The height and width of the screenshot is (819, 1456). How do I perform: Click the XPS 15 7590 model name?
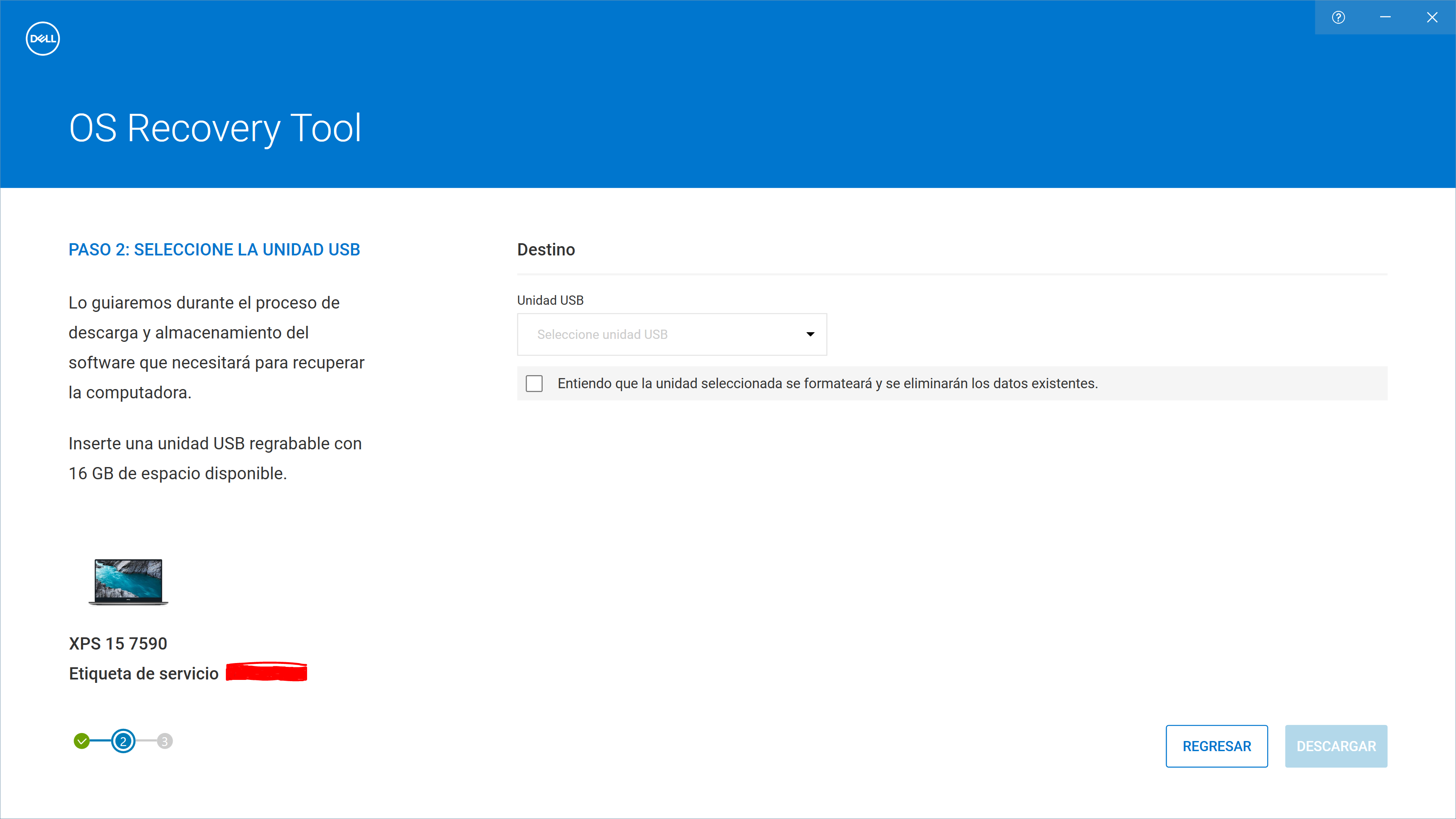118,643
